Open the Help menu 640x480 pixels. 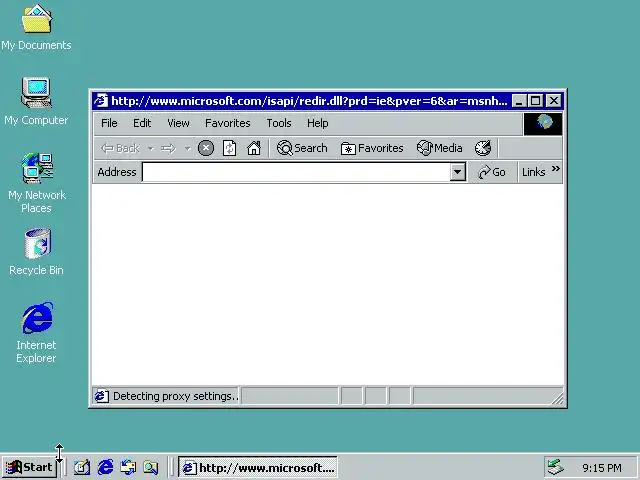click(318, 123)
